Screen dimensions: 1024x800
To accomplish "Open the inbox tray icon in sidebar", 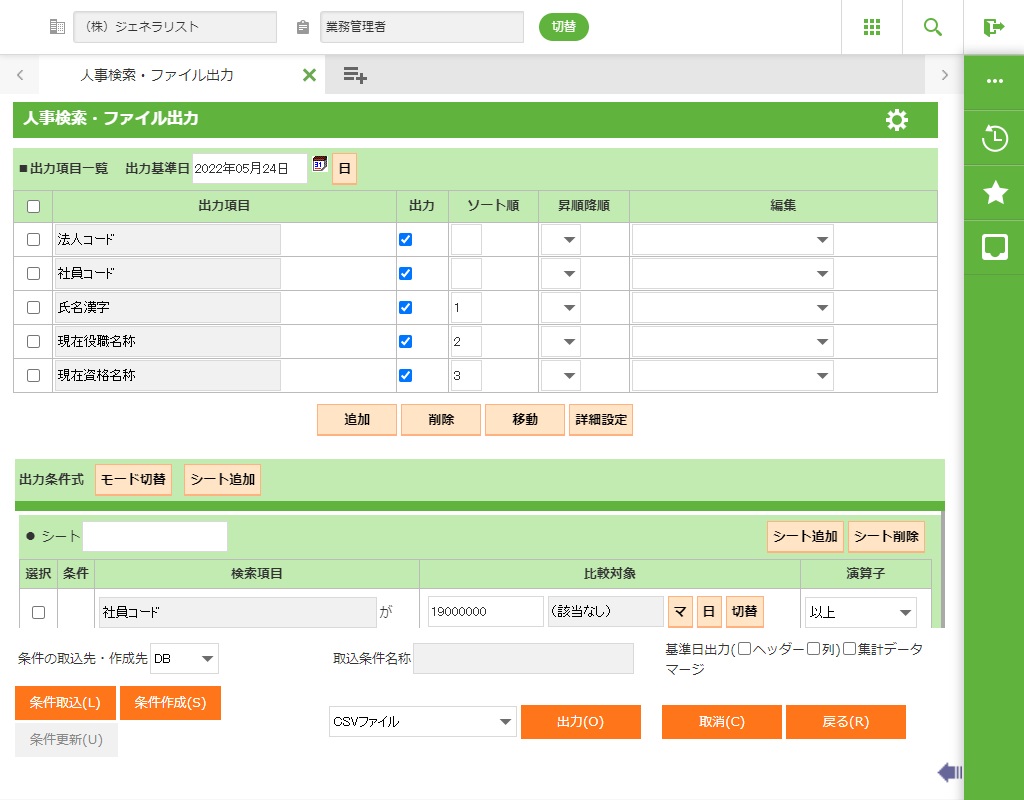I will (x=994, y=247).
